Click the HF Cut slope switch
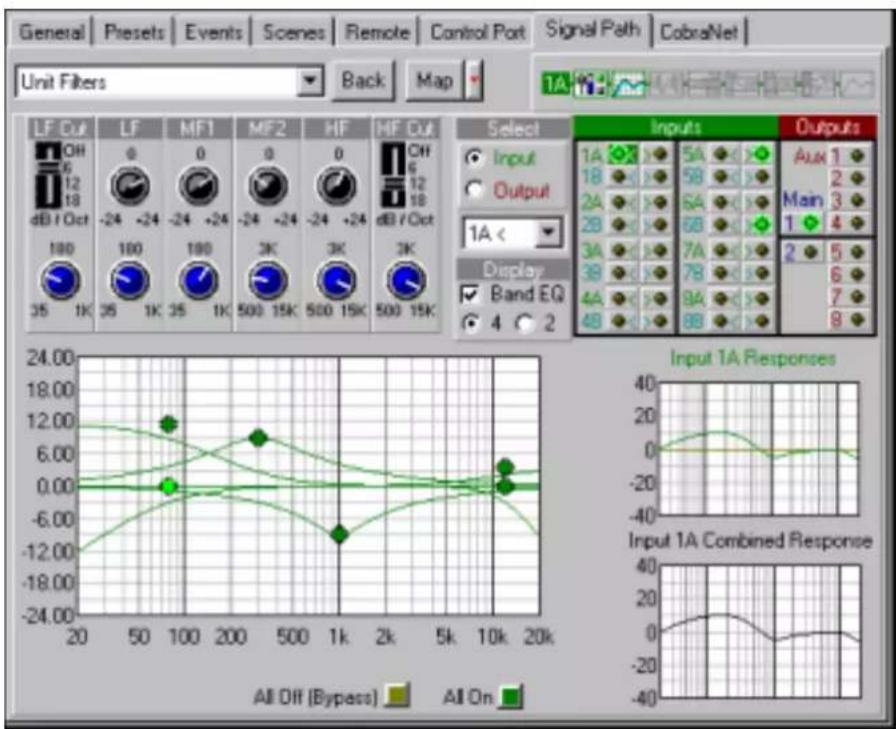 coord(393,175)
